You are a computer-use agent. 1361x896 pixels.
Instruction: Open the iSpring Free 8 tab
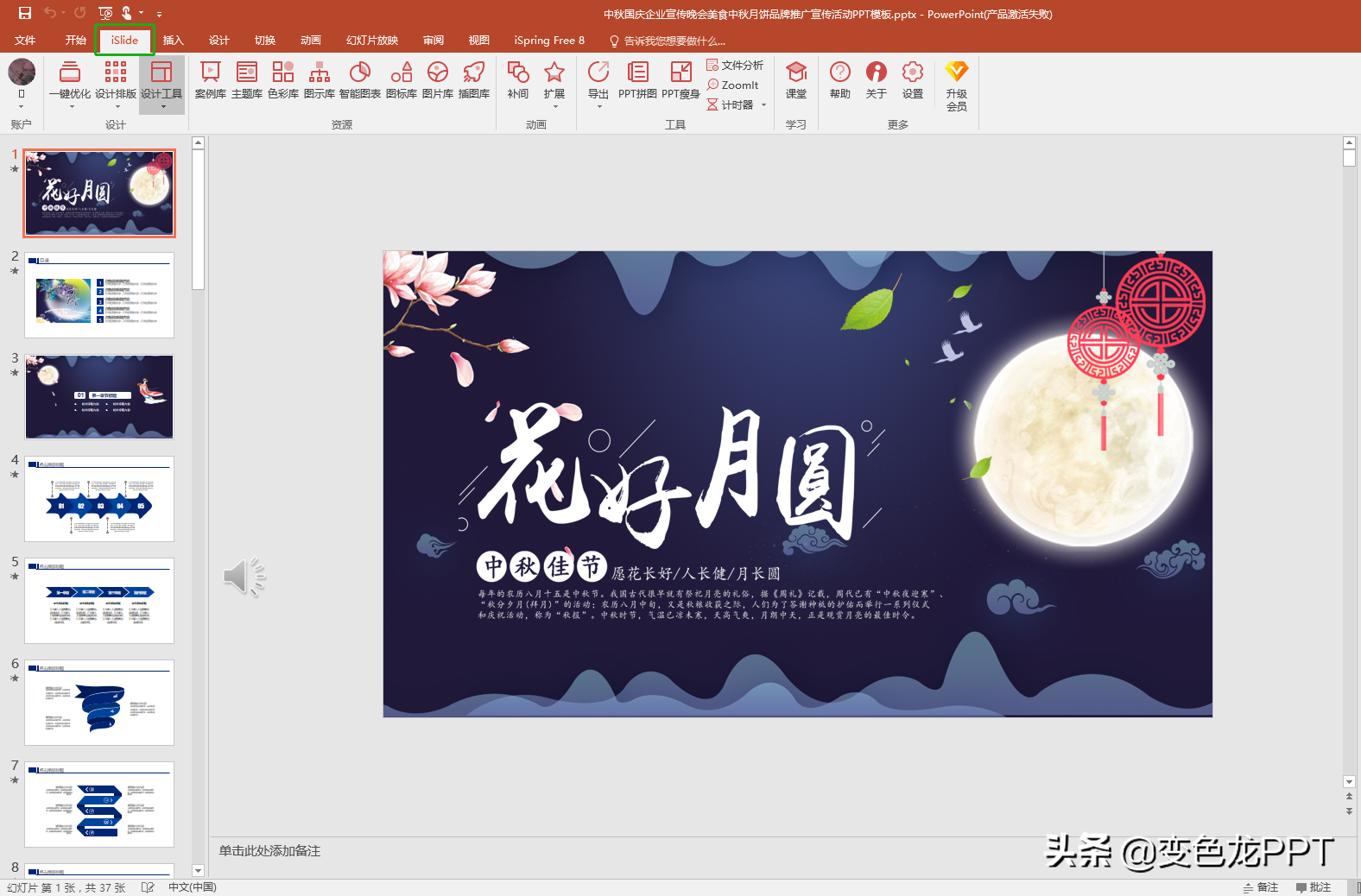pos(549,41)
